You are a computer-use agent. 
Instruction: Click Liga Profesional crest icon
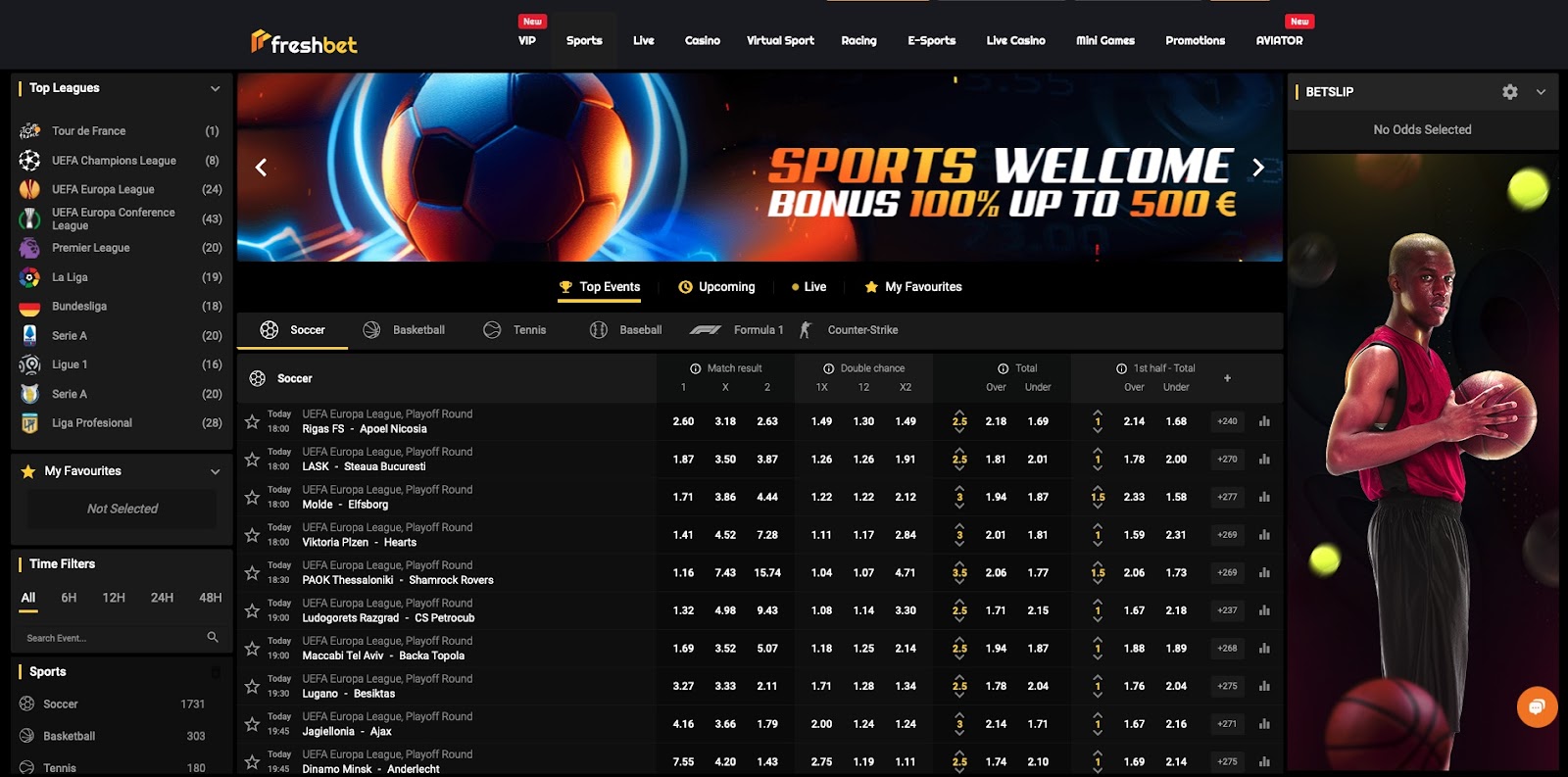(30, 423)
